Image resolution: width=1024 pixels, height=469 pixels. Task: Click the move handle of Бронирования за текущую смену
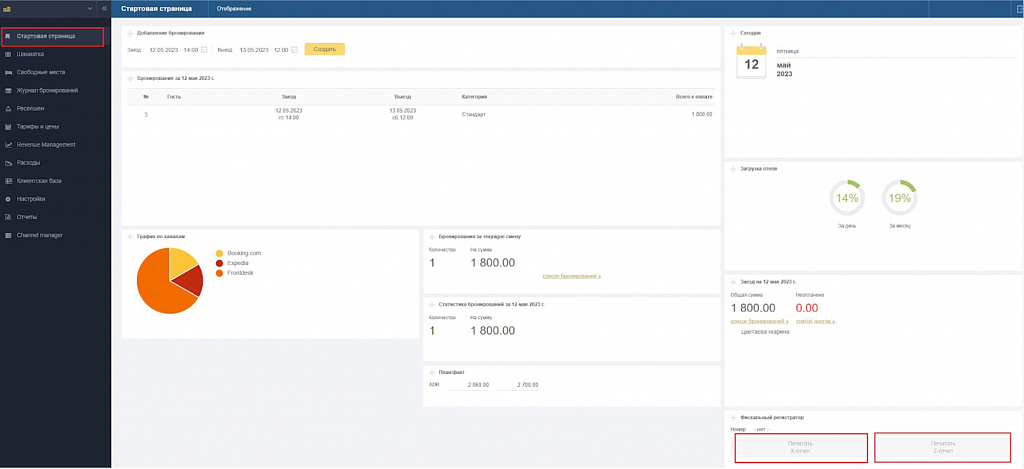pos(432,236)
